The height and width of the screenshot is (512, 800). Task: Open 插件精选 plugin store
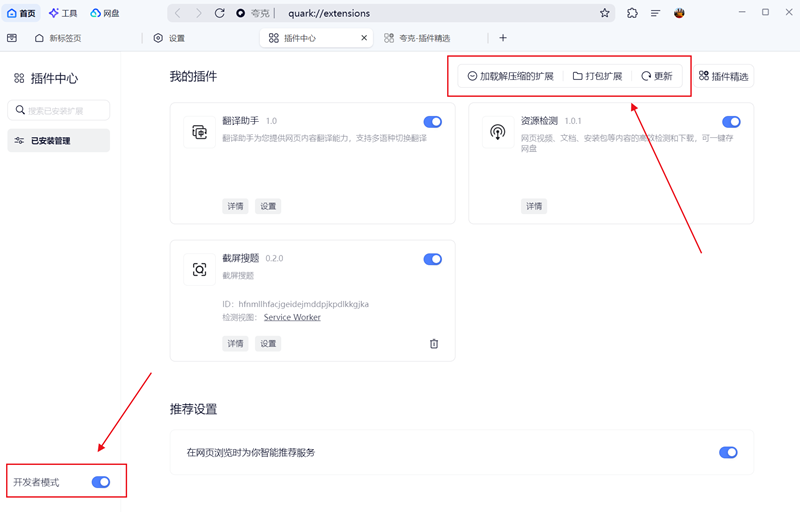tap(723, 76)
